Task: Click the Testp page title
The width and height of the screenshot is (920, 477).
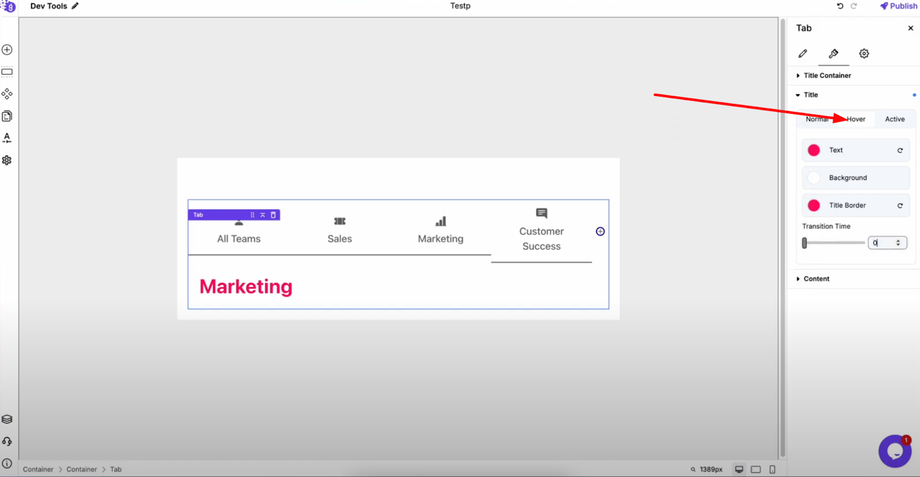Action: pyautogui.click(x=461, y=6)
